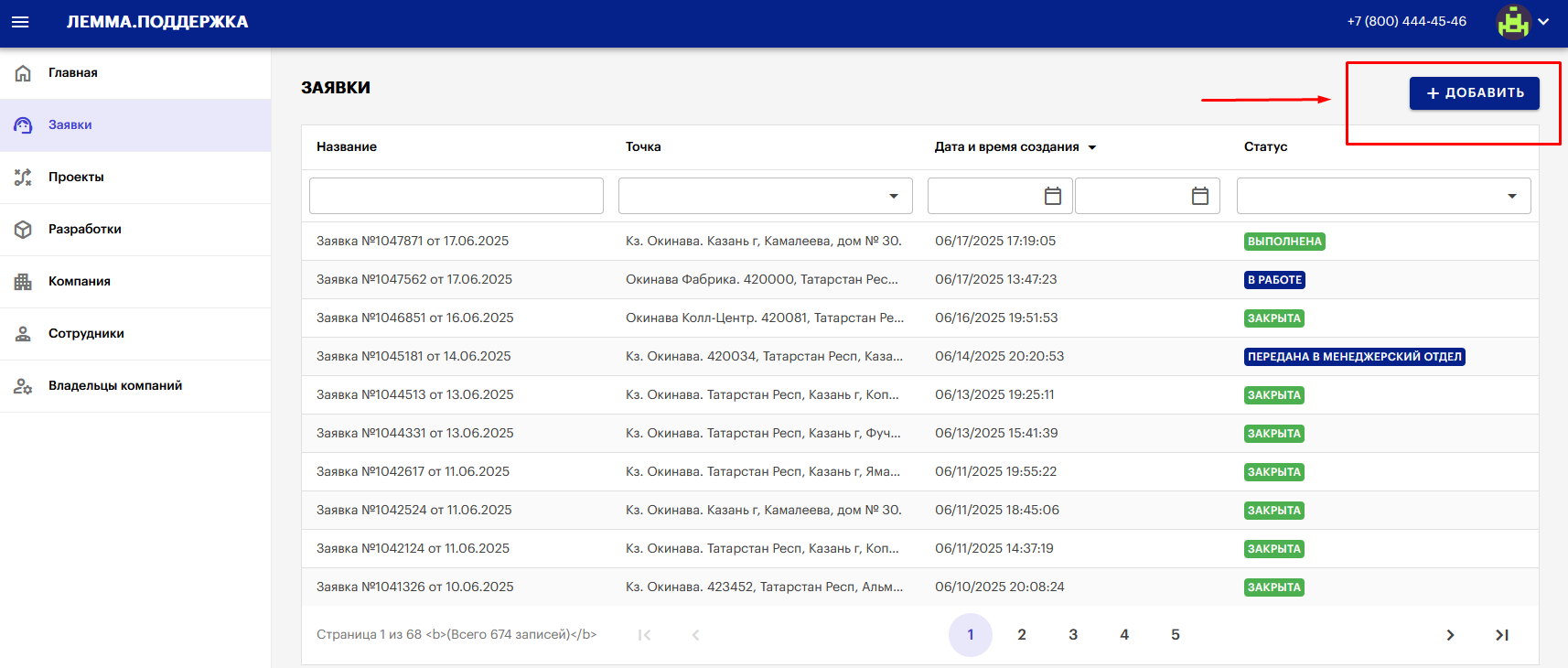Image resolution: width=1568 pixels, height=668 pixels.
Task: Open Заявка №1047562 от 17.06.2025
Action: point(414,280)
